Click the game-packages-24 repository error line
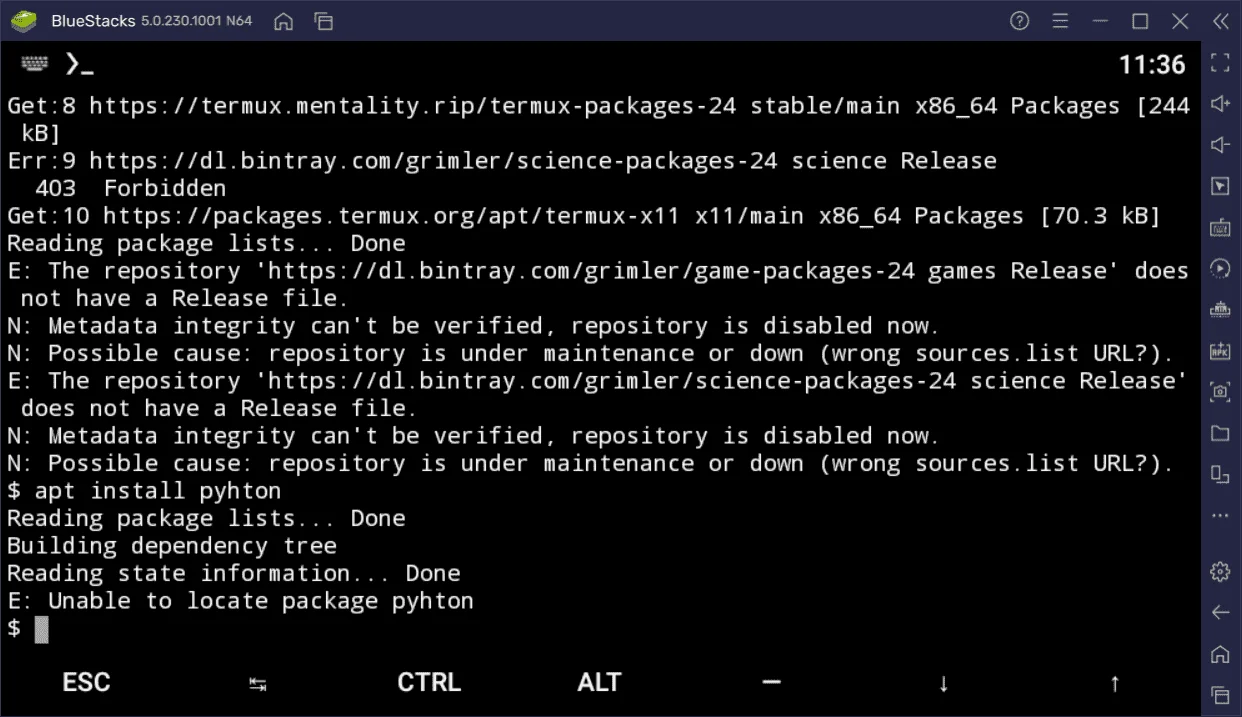This screenshot has height=717, width=1242. pyautogui.click(x=598, y=284)
